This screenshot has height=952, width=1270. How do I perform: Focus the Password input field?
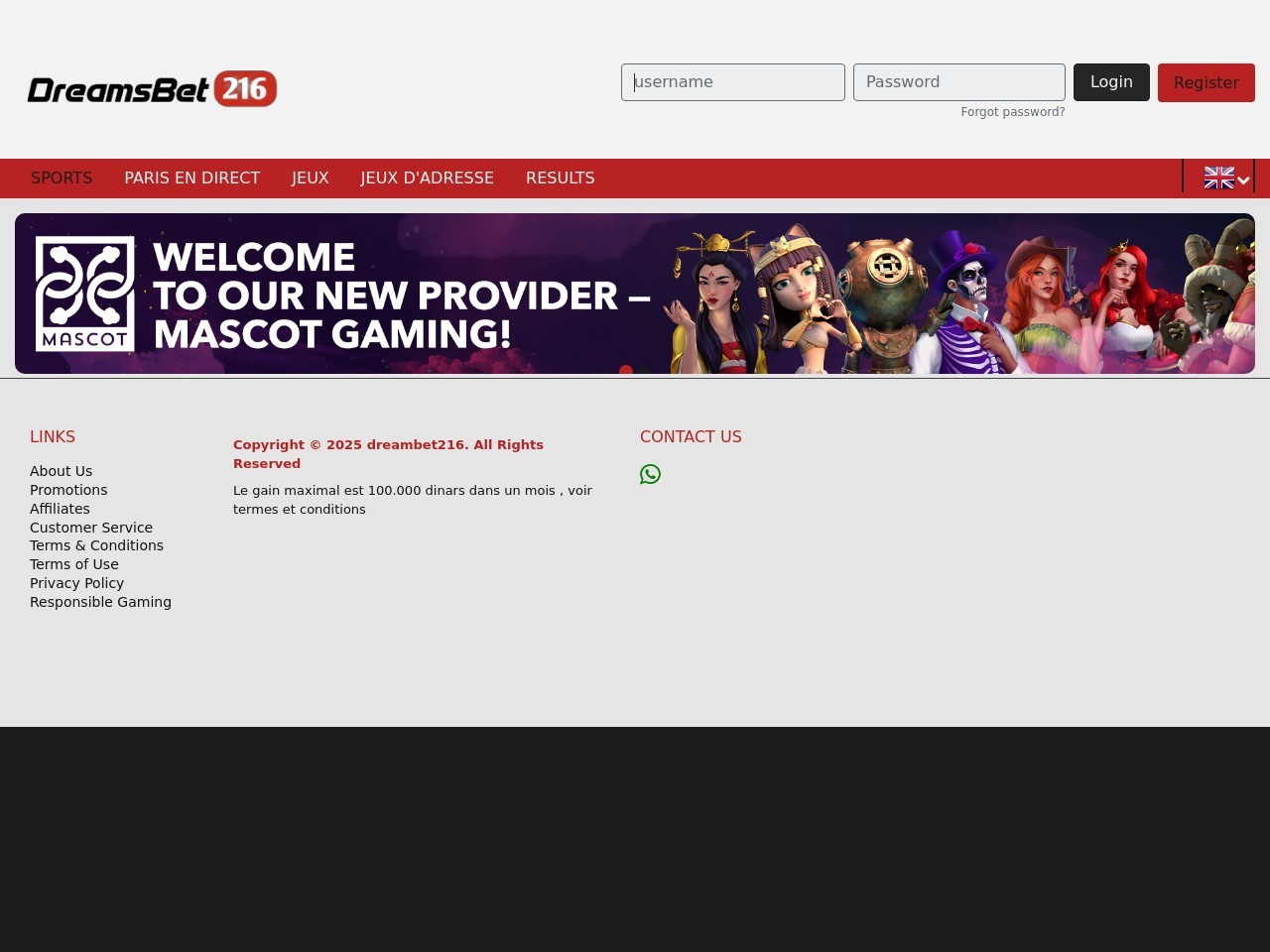(x=959, y=82)
